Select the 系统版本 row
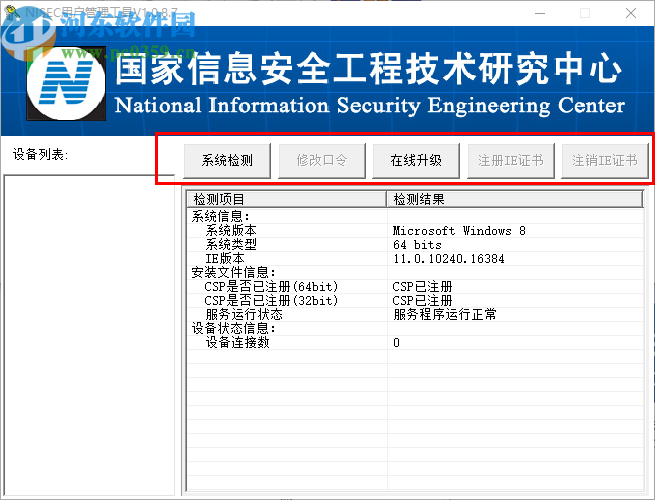The height and width of the screenshot is (500, 655). (x=415, y=231)
